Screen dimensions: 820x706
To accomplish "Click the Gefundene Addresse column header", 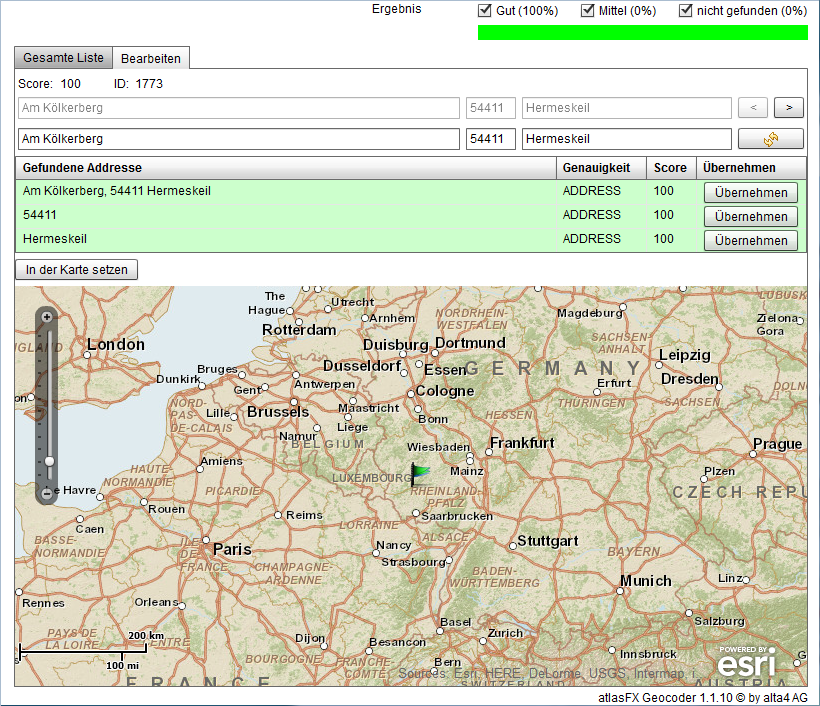I will [x=286, y=168].
